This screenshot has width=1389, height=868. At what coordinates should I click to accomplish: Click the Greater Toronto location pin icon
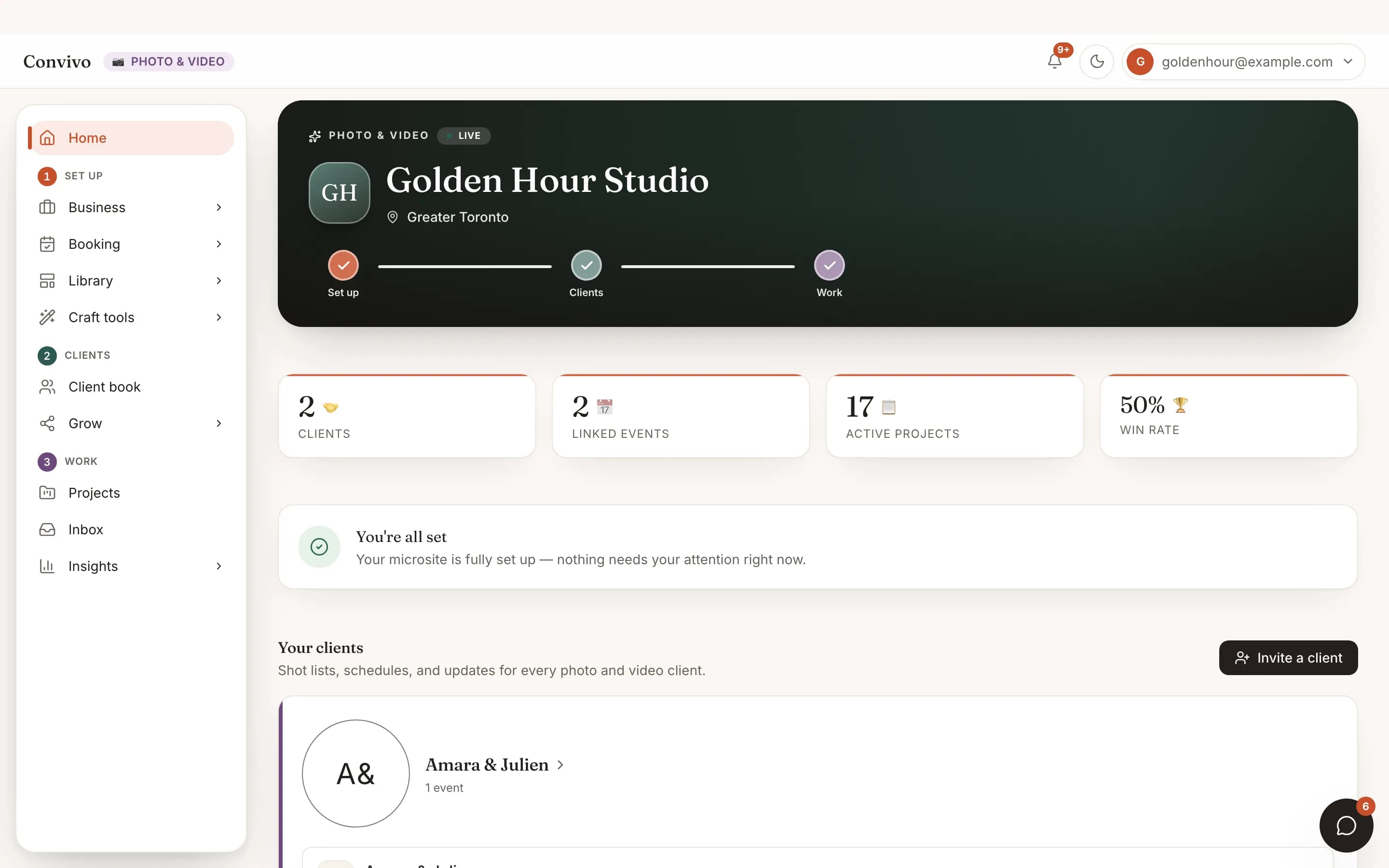[393, 217]
